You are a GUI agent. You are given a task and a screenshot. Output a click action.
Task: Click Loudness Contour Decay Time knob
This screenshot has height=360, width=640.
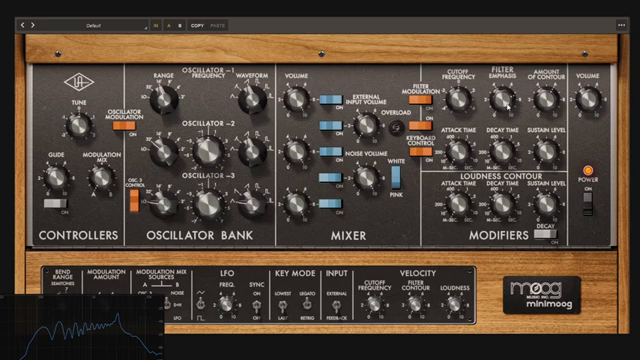click(502, 204)
